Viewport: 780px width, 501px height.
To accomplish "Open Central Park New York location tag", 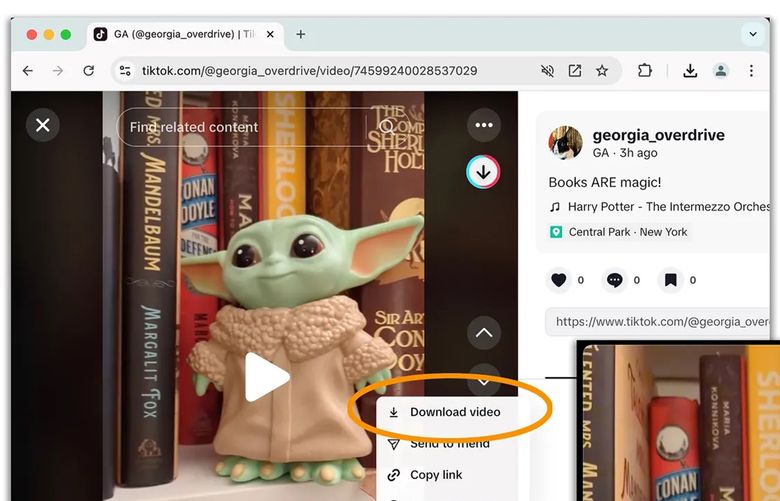I will [619, 232].
